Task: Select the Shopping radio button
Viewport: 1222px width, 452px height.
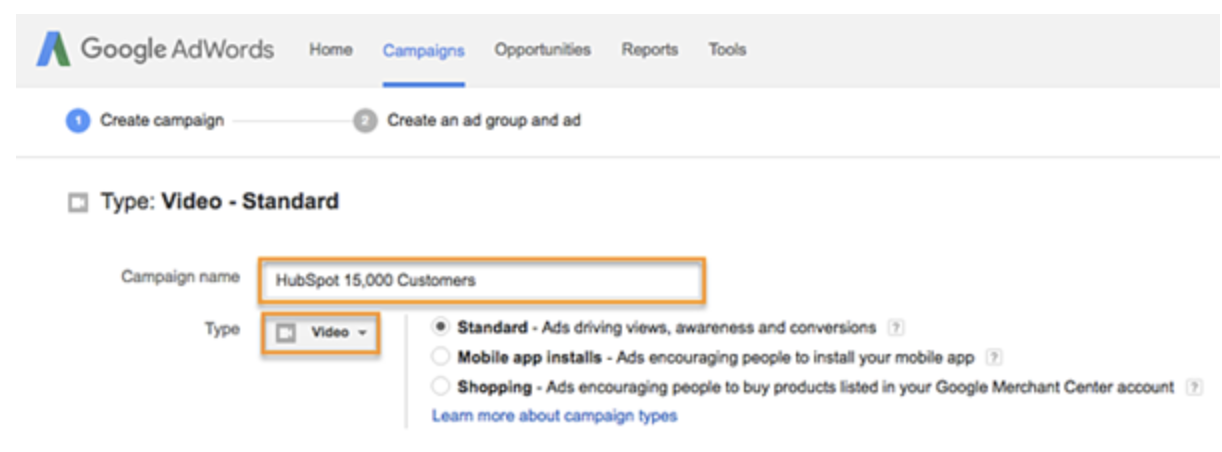Action: click(x=440, y=387)
